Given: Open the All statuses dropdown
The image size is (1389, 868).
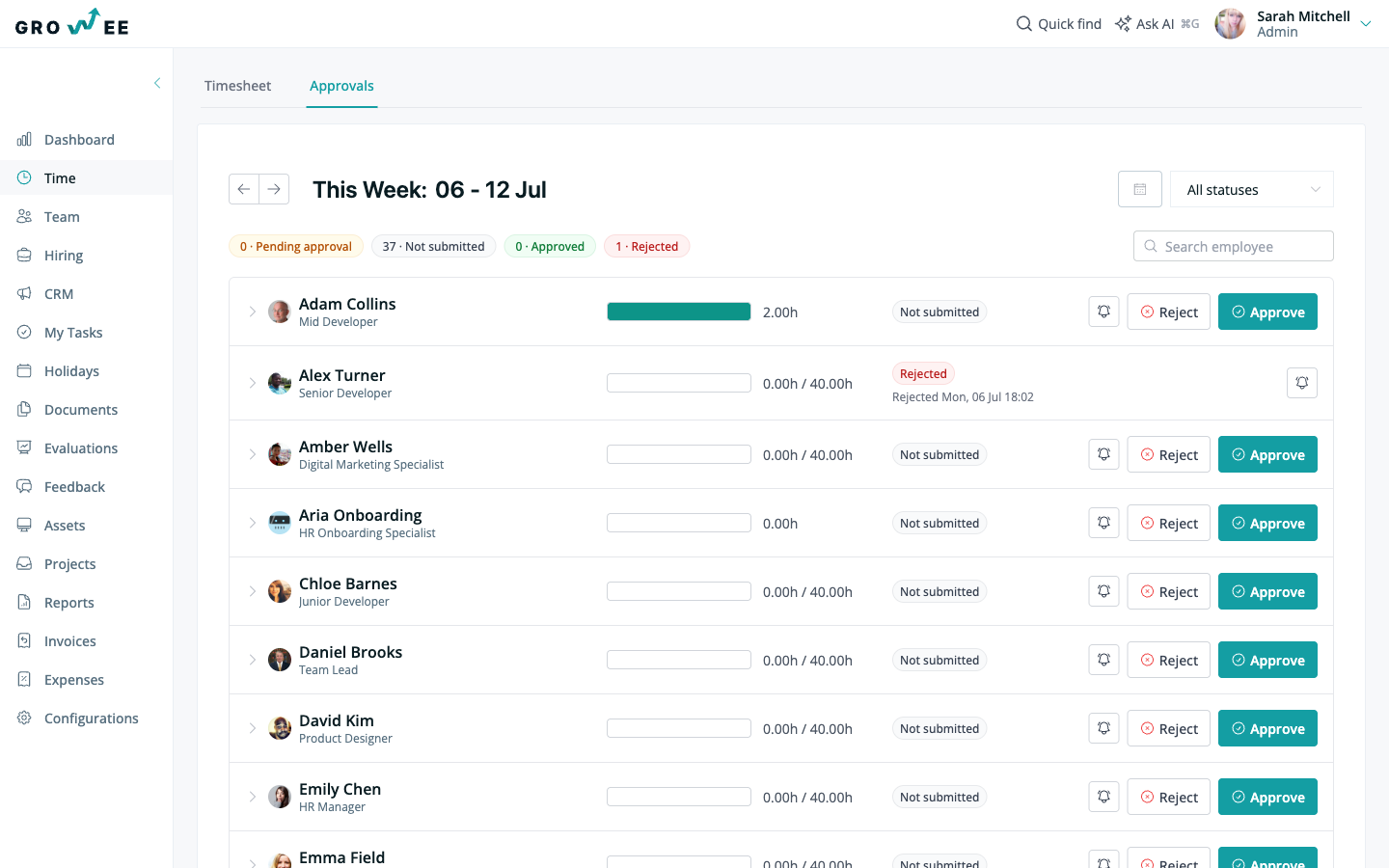Looking at the screenshot, I should [x=1252, y=189].
